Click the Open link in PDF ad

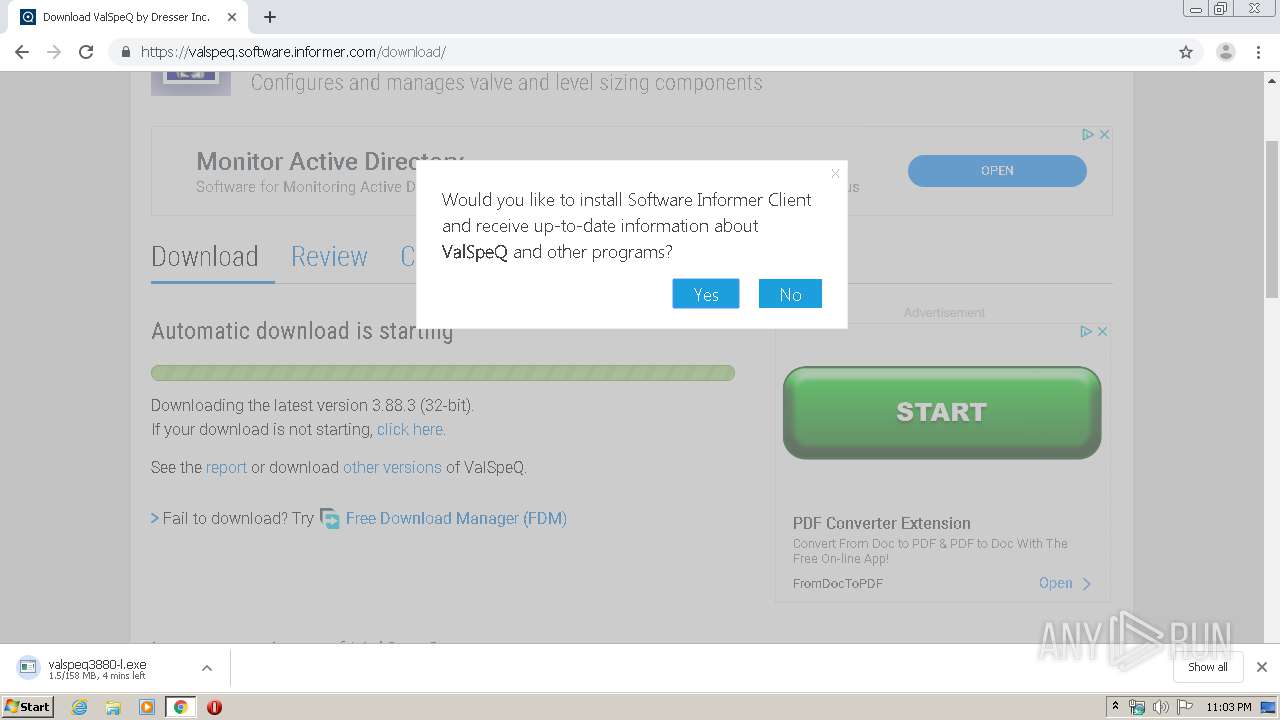pos(1065,583)
